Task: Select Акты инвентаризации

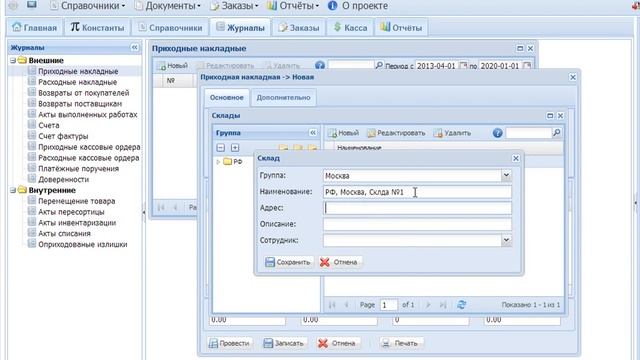Action: click(x=77, y=222)
